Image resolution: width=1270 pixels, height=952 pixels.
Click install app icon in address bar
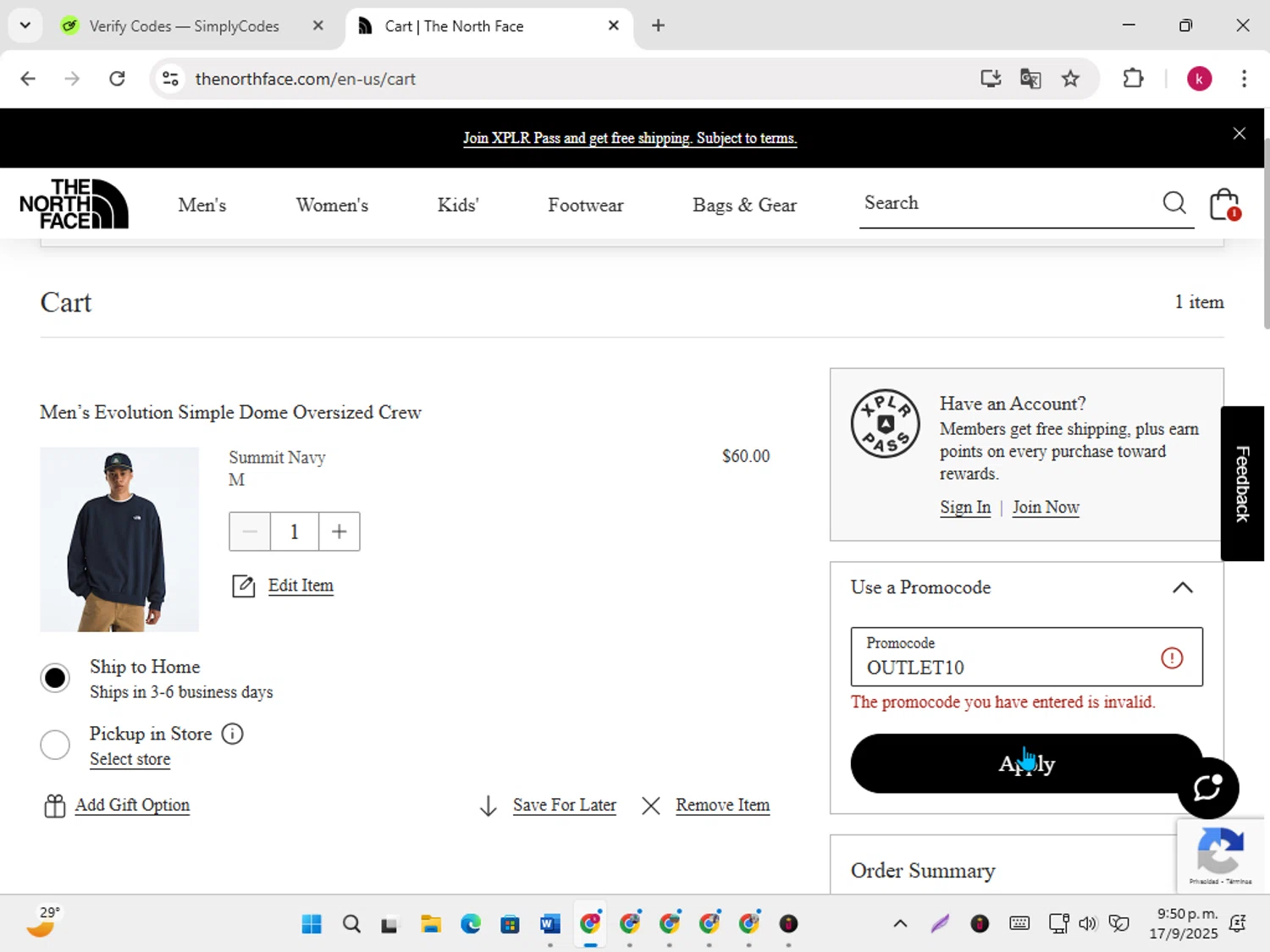[x=991, y=79]
